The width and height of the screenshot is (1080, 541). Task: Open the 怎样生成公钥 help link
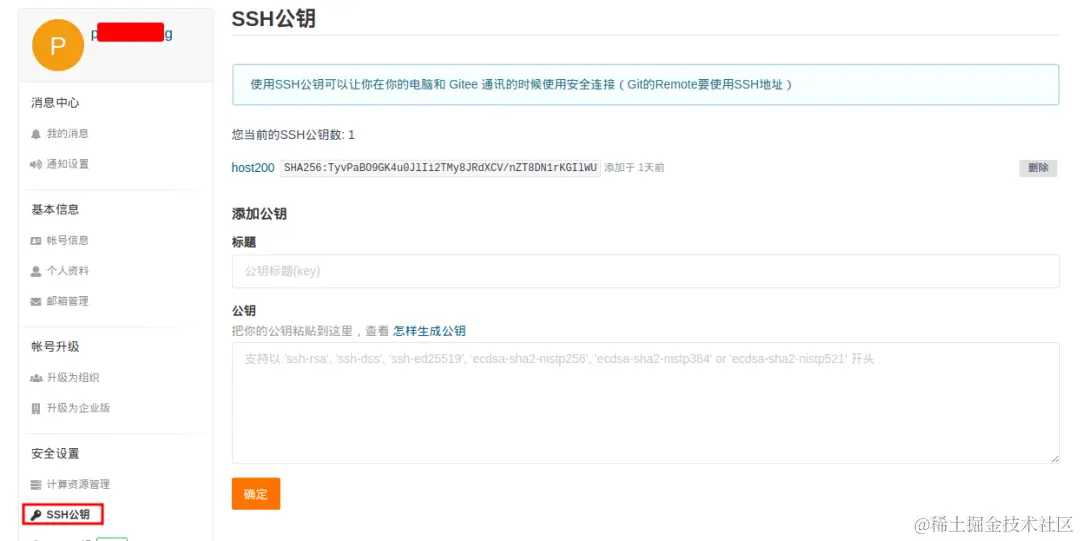pos(429,331)
